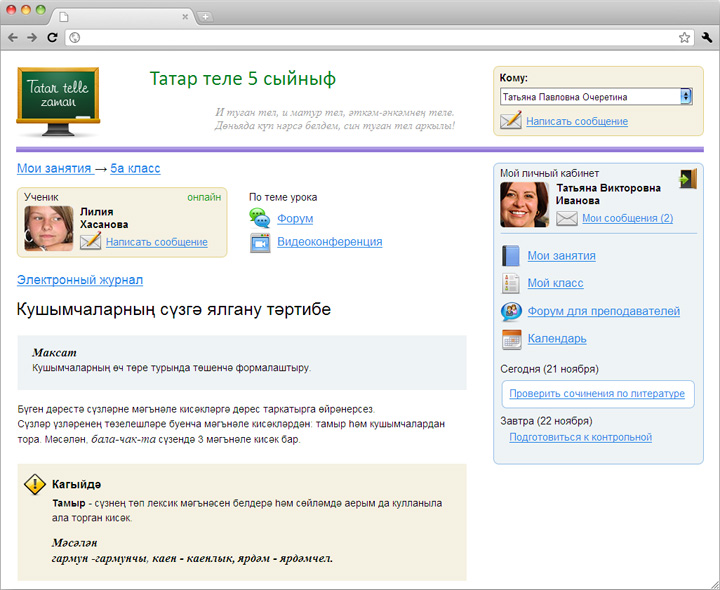Go back with the browser back arrow
This screenshot has width=720, height=590.
pyautogui.click(x=13, y=38)
